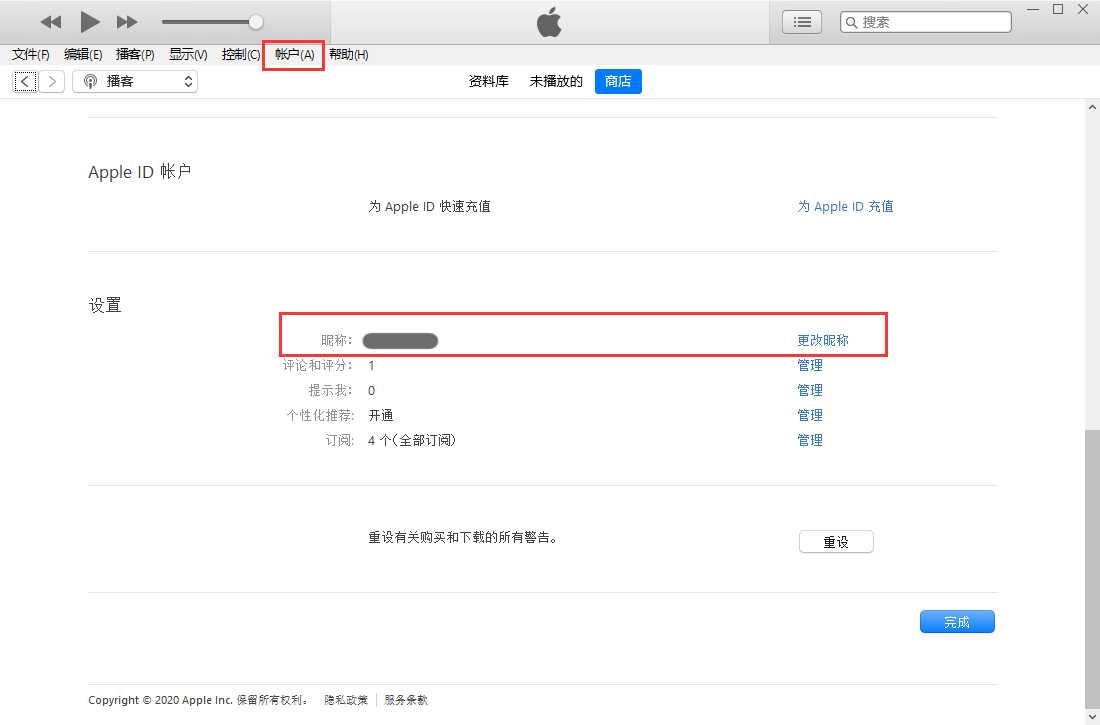Switch to the 资料库 tab
This screenshot has height=725, width=1100.
(489, 81)
